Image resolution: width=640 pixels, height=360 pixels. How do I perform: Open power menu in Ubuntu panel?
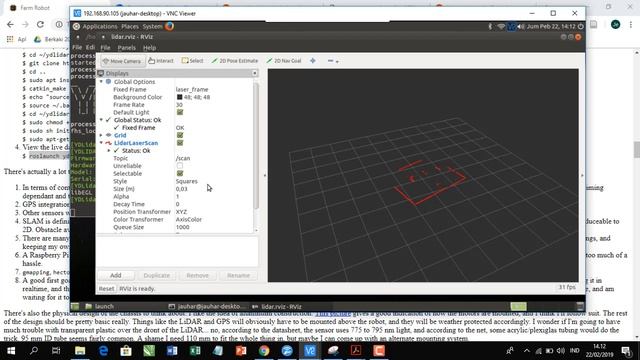580,26
